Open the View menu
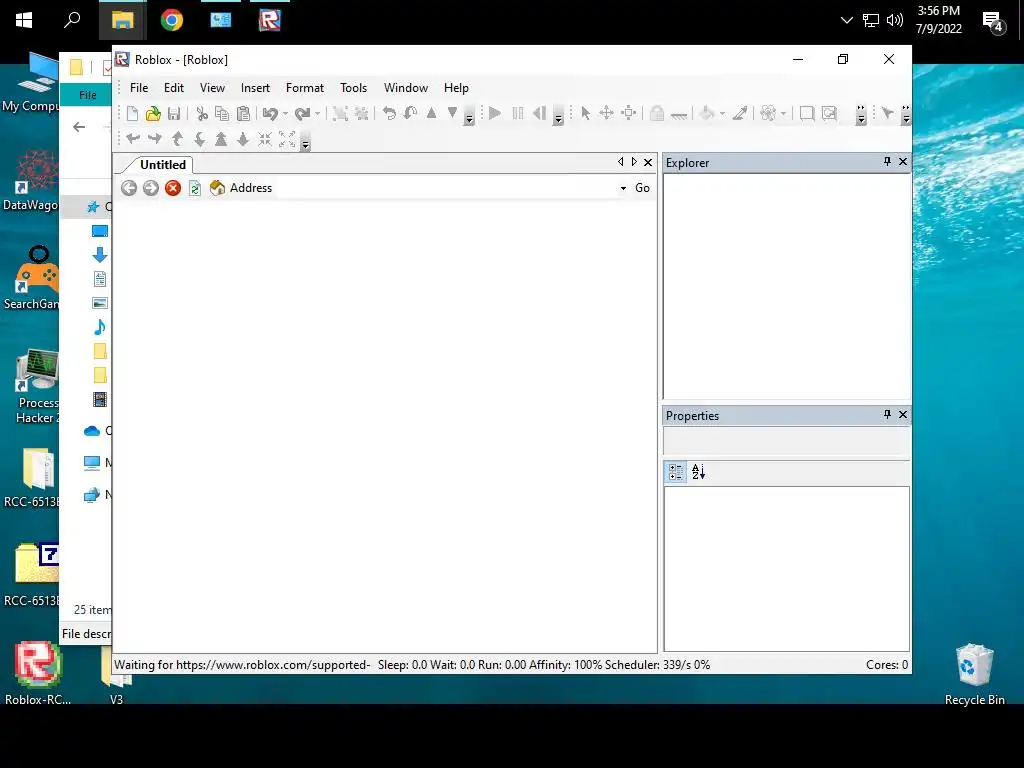 [x=212, y=88]
